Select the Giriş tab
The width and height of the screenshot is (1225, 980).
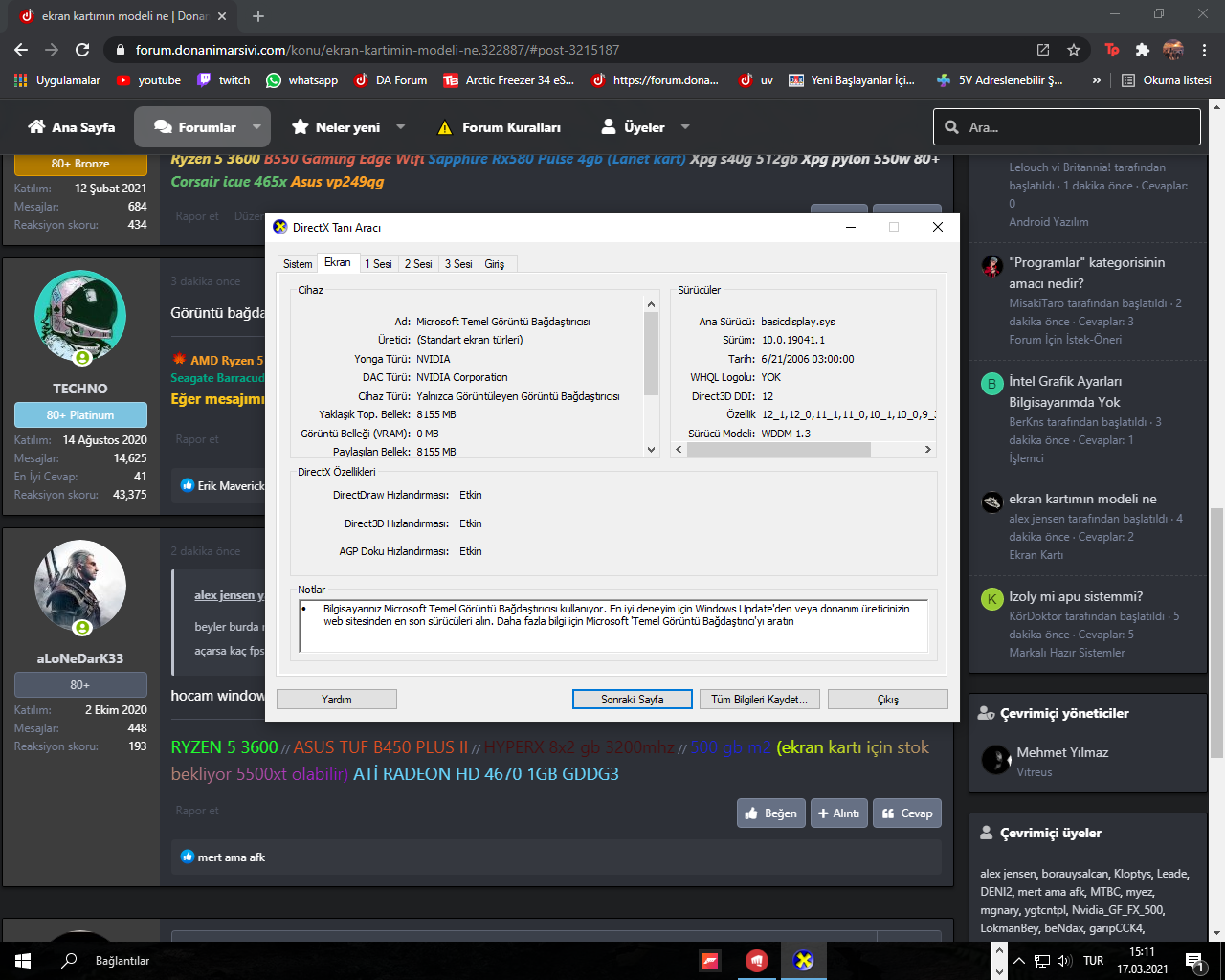[x=495, y=264]
